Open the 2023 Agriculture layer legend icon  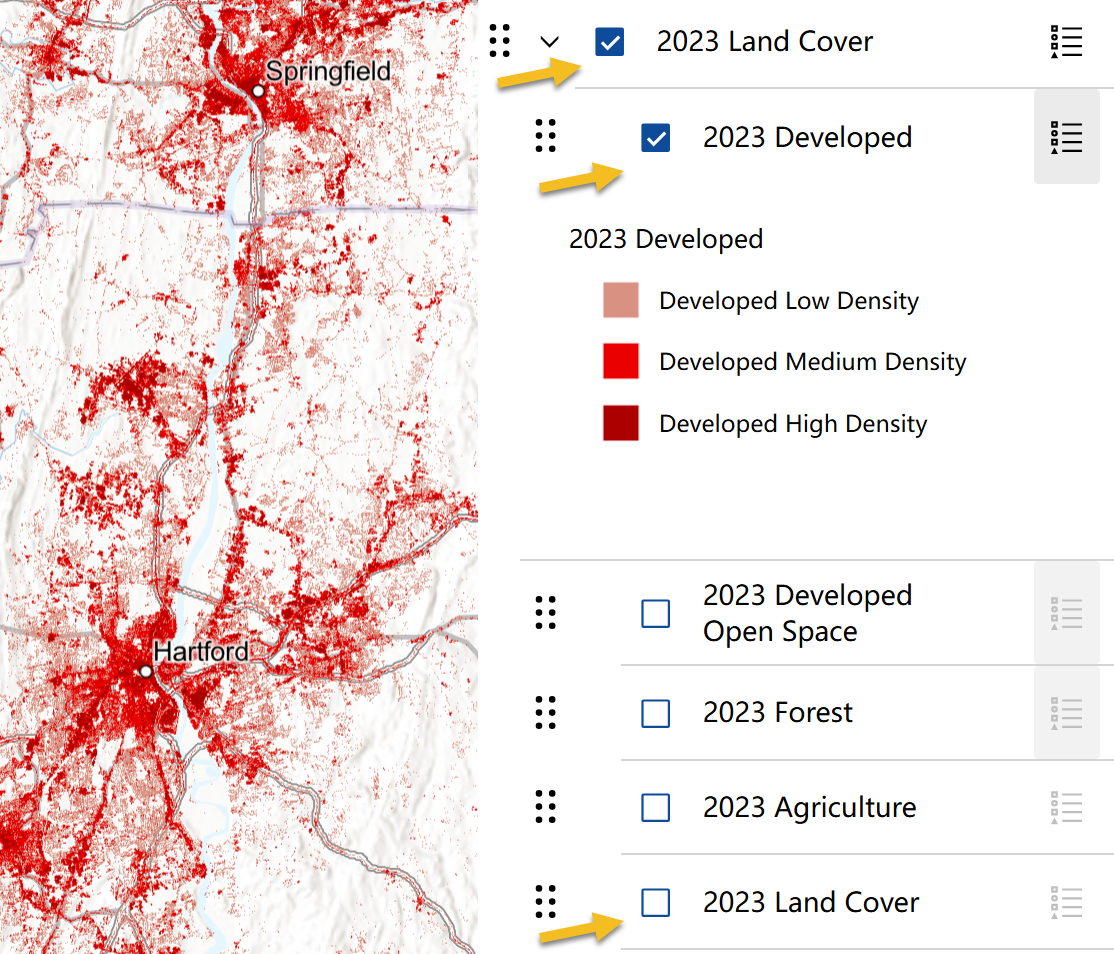(1067, 808)
